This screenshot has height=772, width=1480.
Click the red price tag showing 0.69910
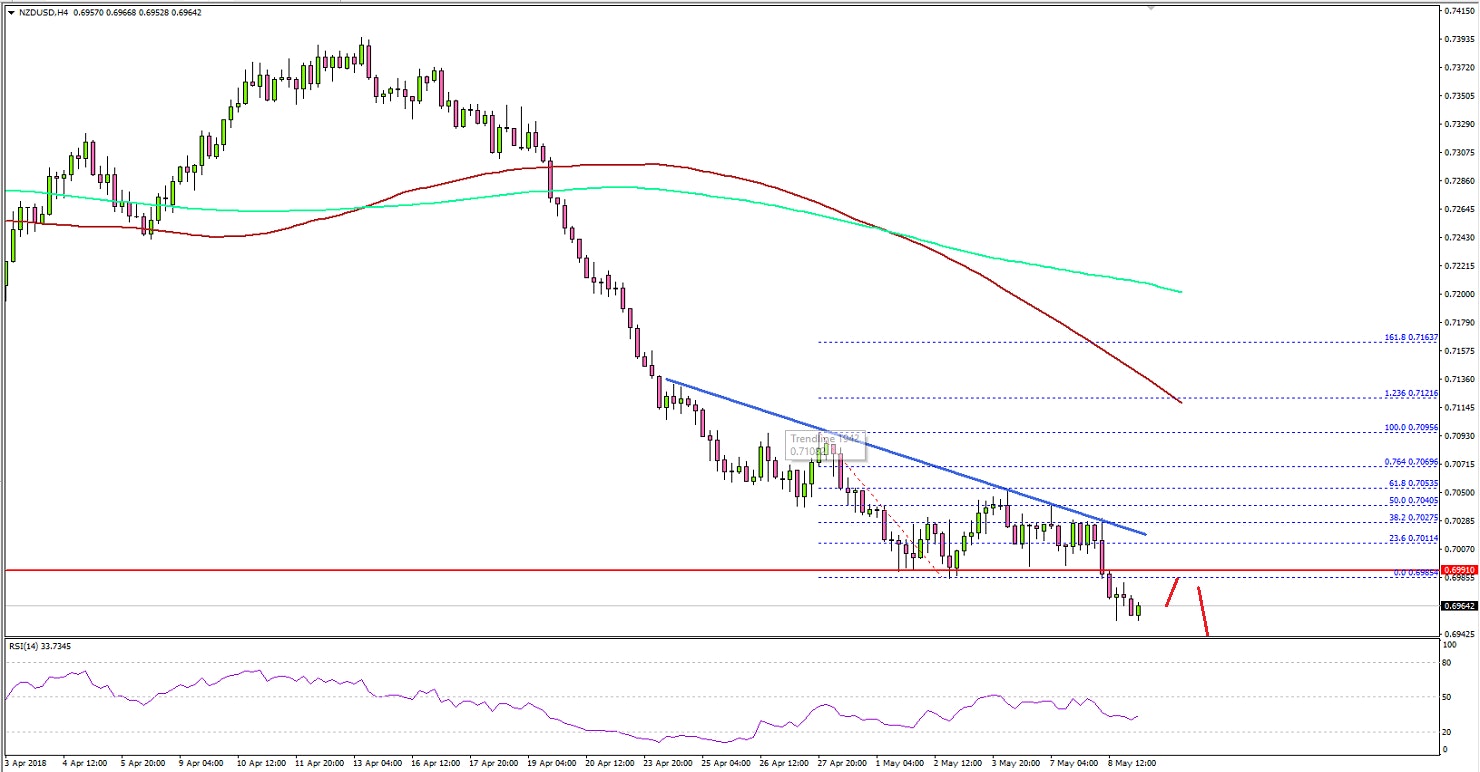[1458, 570]
